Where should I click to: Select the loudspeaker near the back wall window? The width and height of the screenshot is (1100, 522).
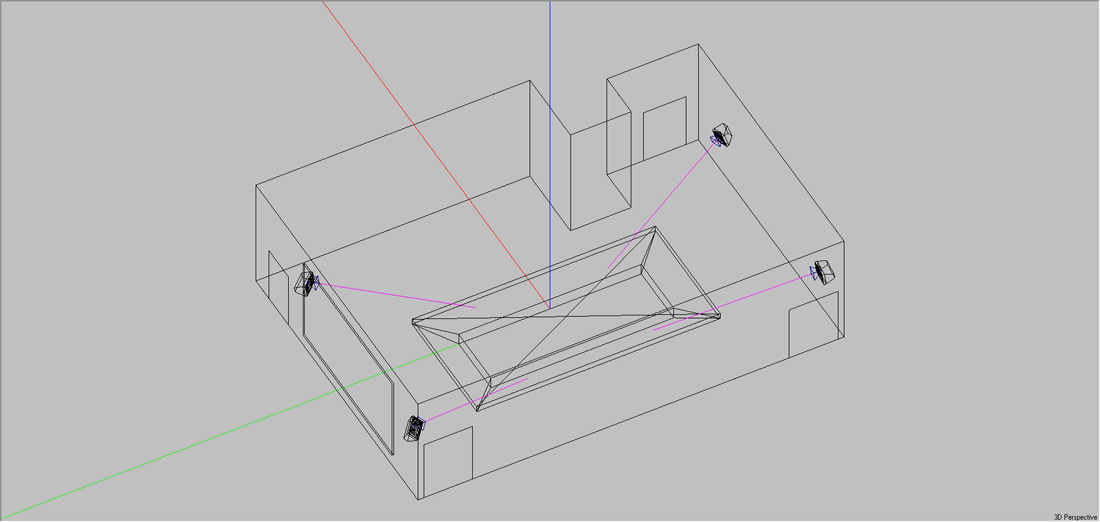[x=723, y=134]
